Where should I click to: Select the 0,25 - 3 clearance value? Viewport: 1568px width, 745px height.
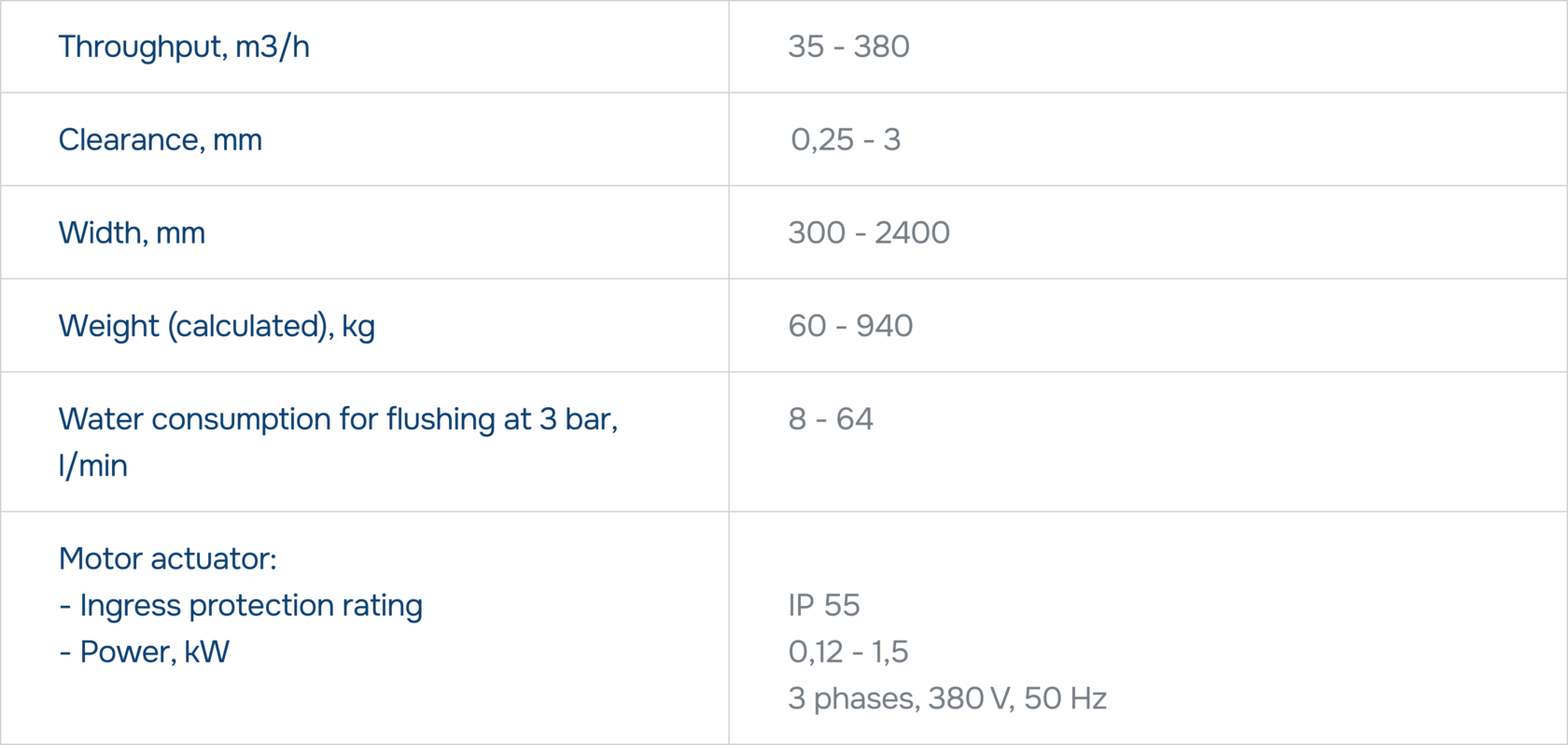(x=846, y=140)
